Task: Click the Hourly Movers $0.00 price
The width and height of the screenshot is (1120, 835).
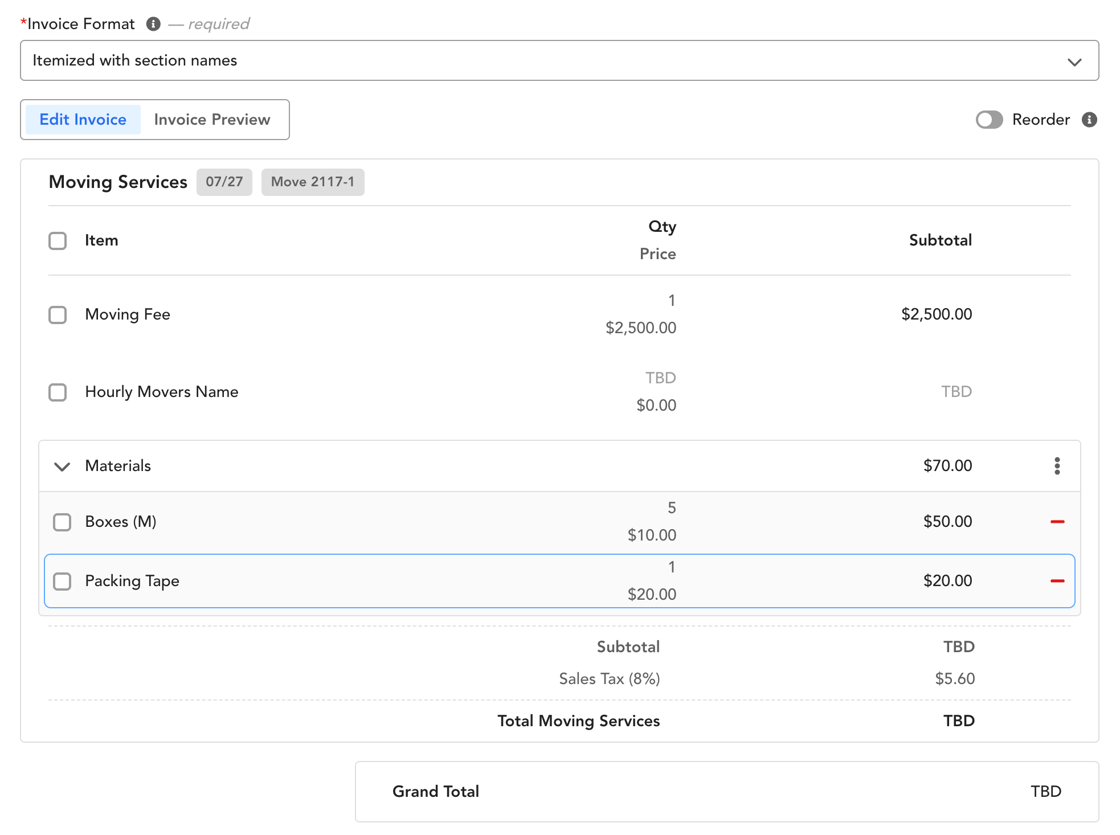Action: [656, 405]
